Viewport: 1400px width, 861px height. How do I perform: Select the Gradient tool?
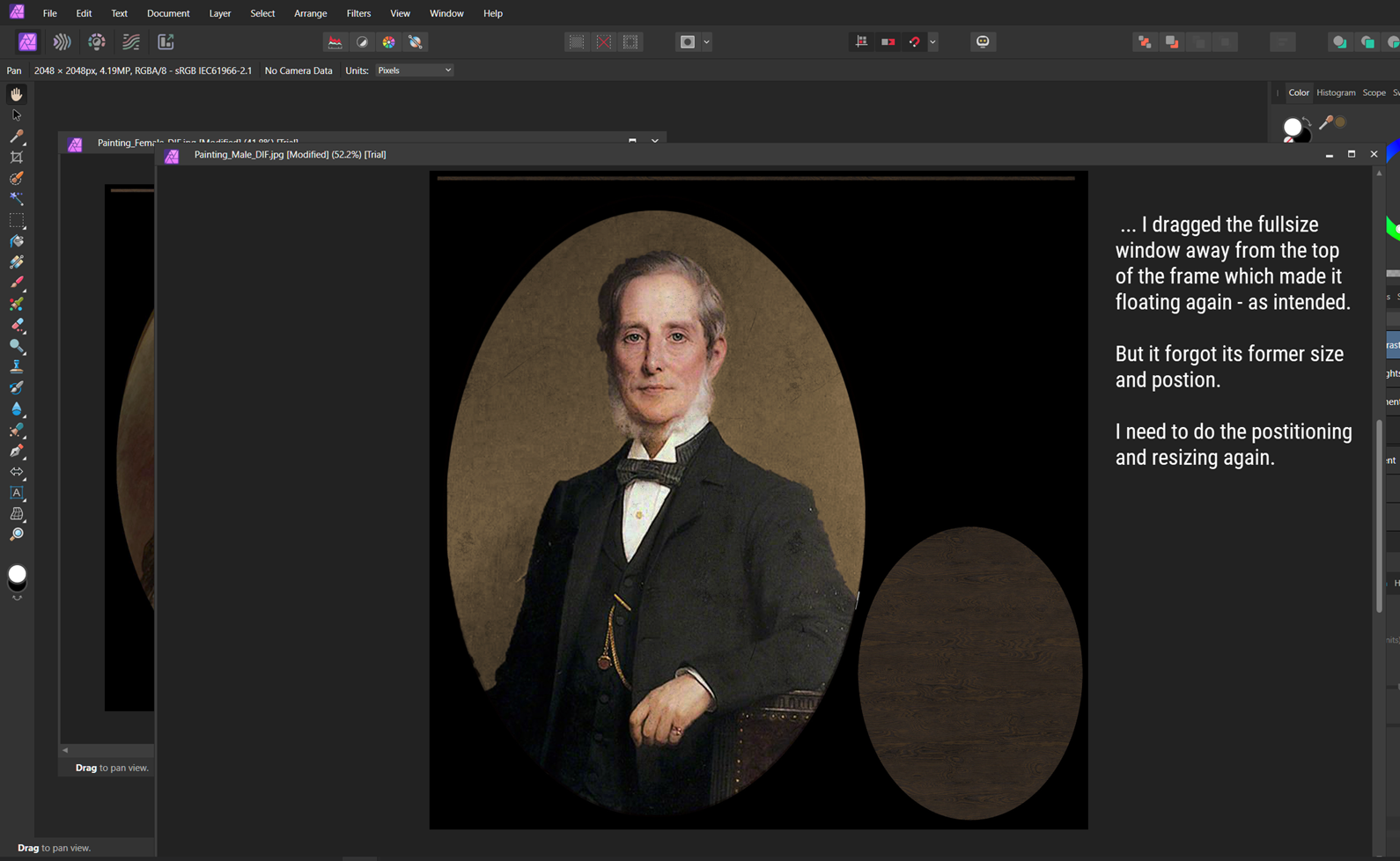(16, 262)
